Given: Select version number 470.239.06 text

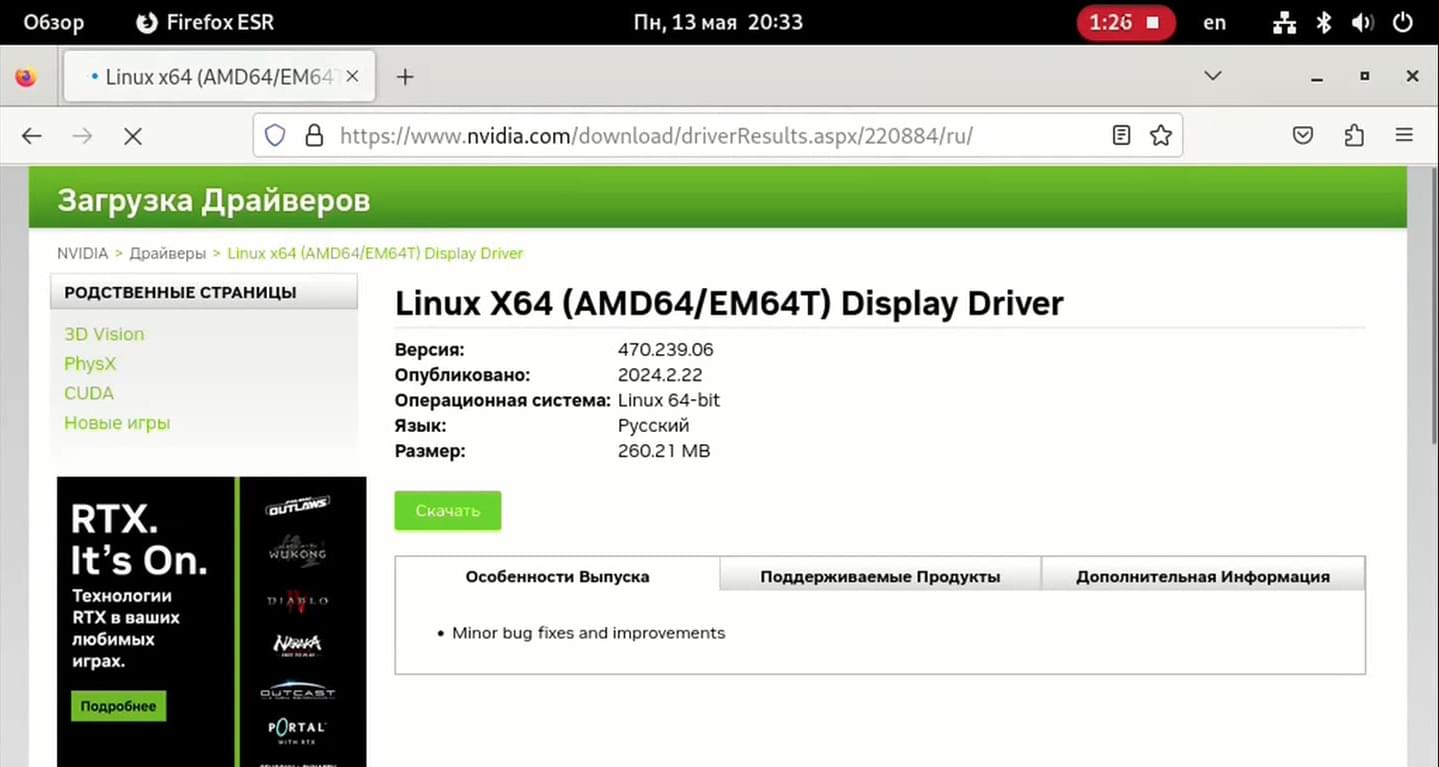Looking at the screenshot, I should tap(666, 350).
